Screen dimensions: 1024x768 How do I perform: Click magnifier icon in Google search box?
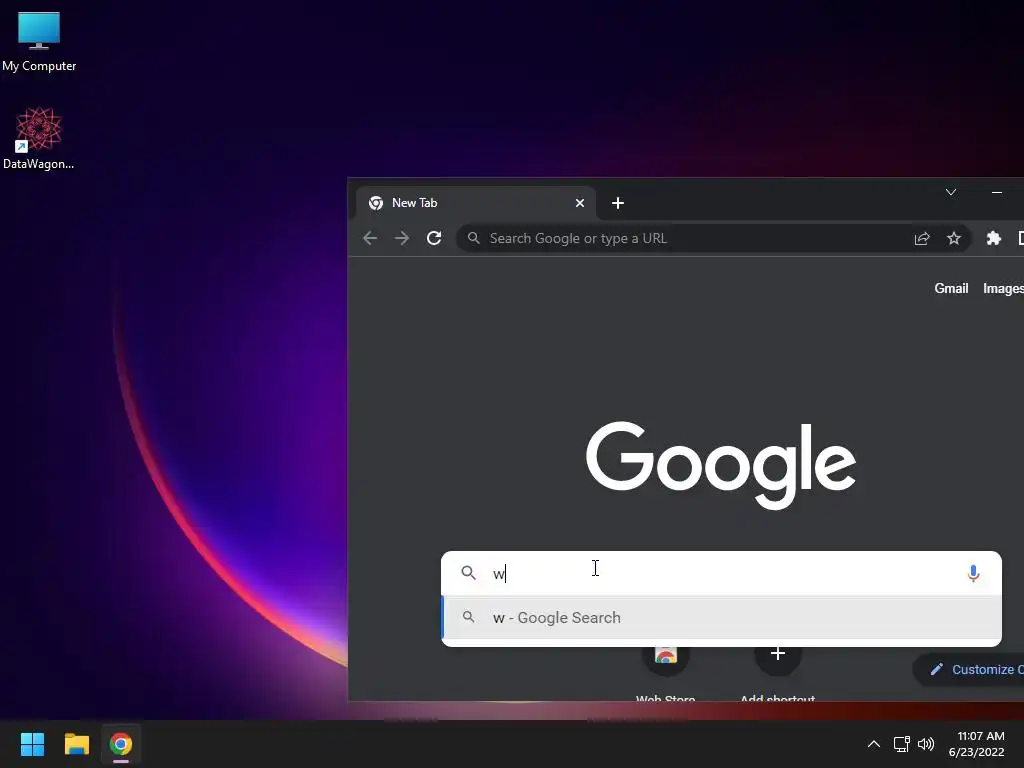click(x=468, y=573)
